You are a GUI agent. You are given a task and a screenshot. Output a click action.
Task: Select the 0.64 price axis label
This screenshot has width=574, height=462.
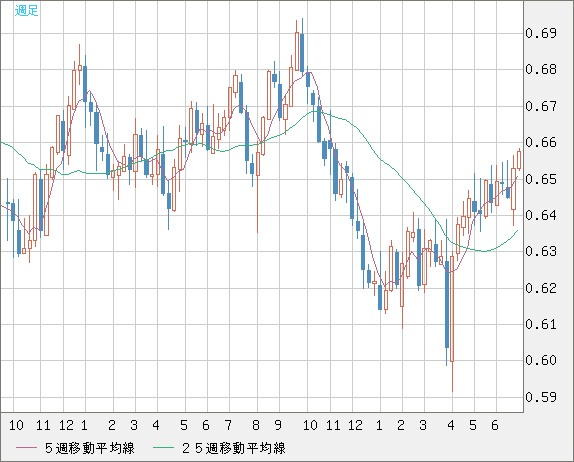541,215
